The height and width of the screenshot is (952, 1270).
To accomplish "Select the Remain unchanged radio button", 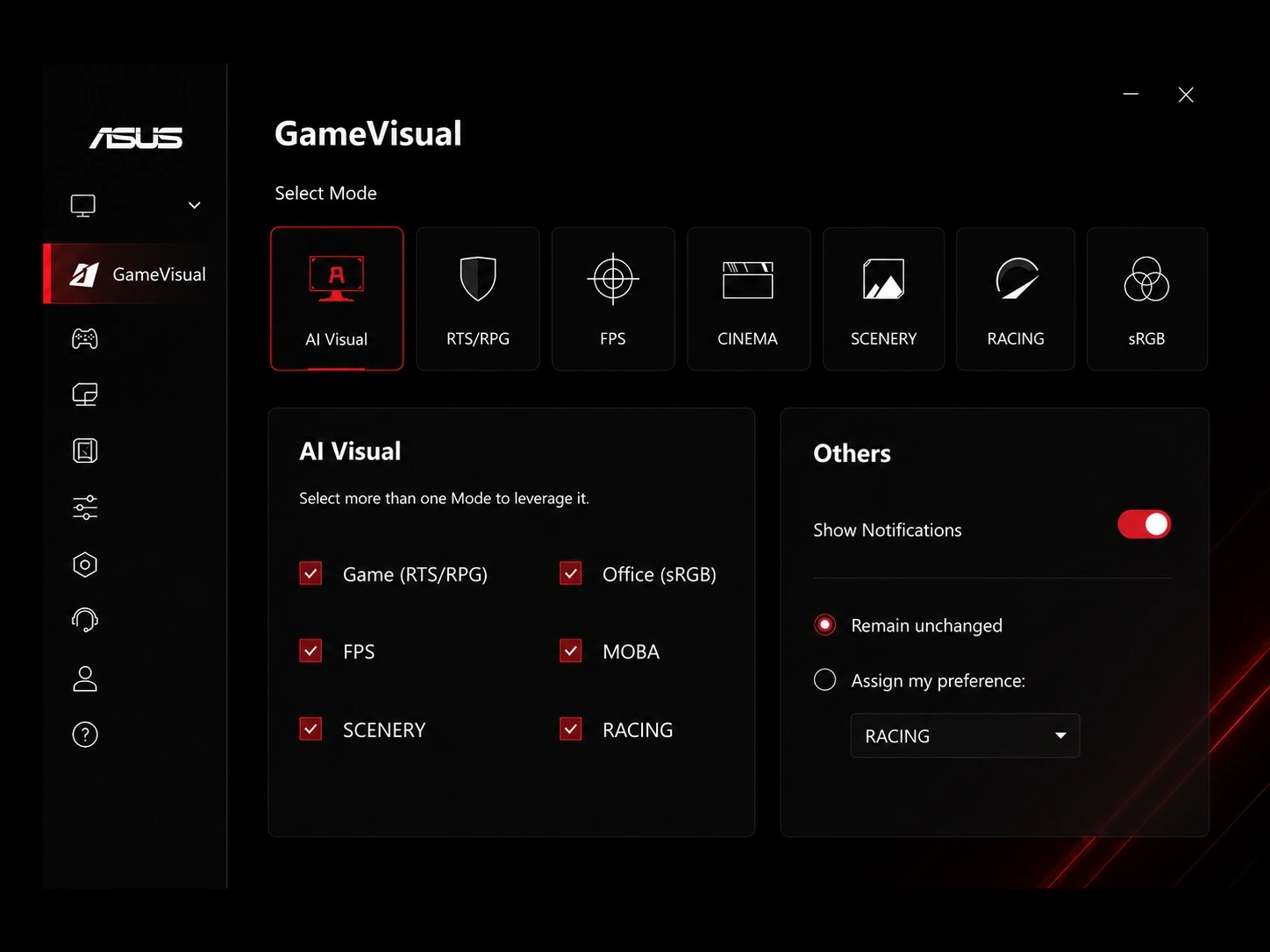I will (x=824, y=625).
